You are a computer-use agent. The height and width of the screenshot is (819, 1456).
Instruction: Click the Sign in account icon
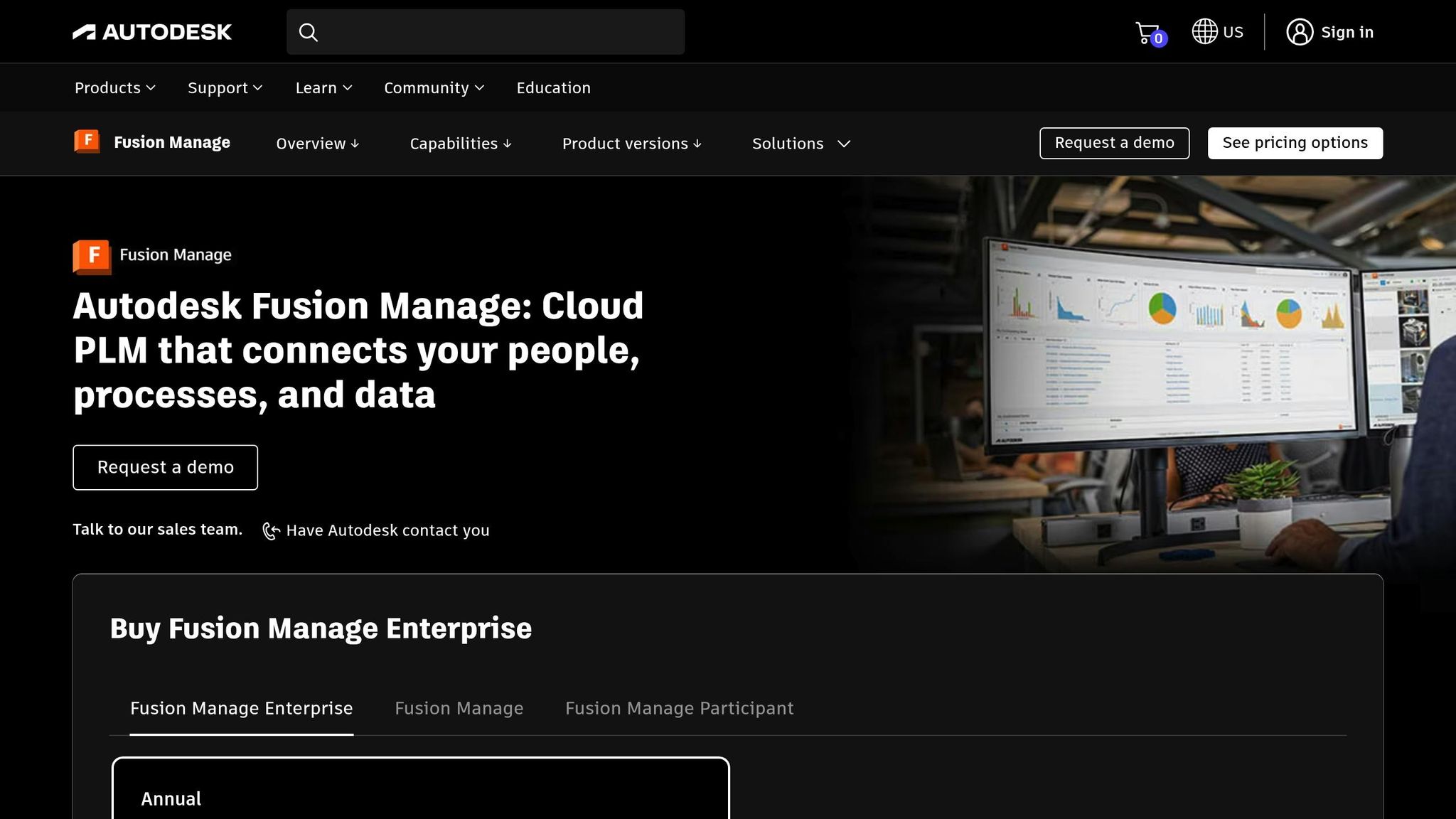pos(1300,31)
